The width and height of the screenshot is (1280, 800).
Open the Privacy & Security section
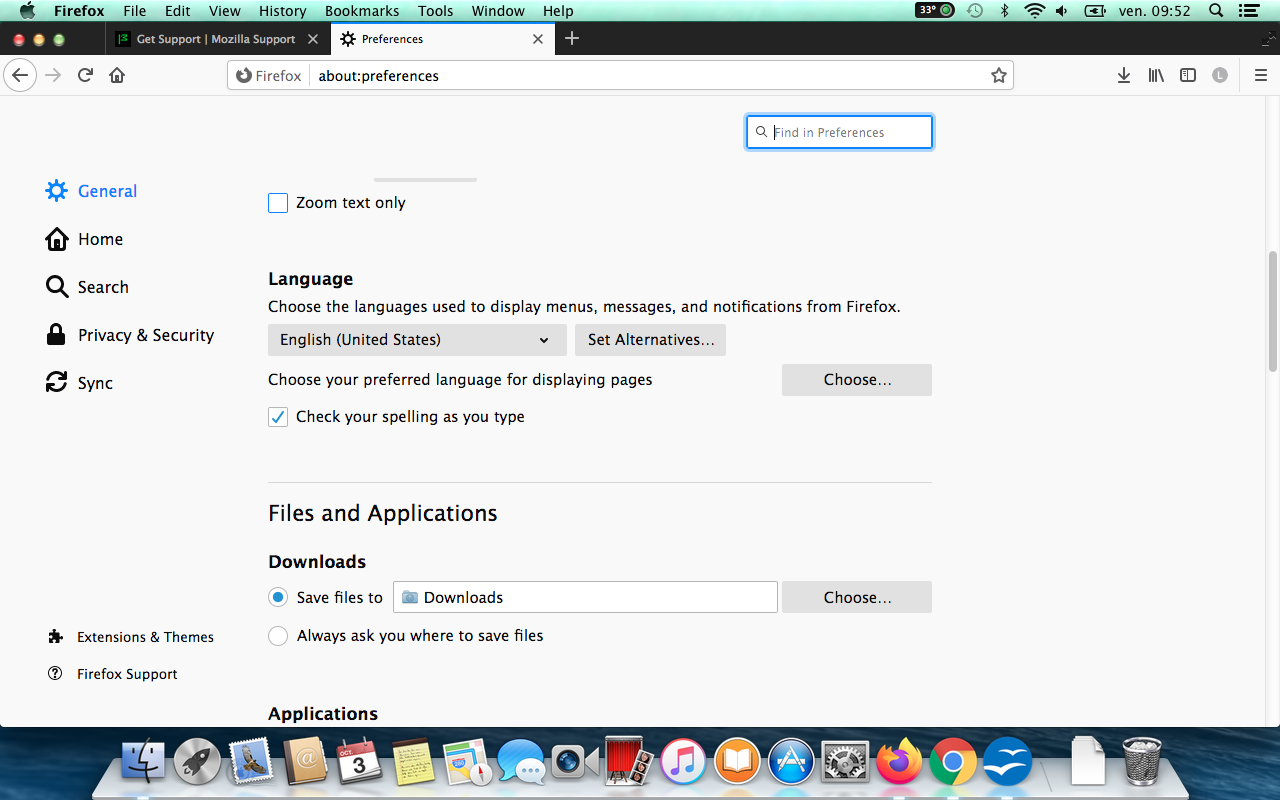[x=130, y=335]
